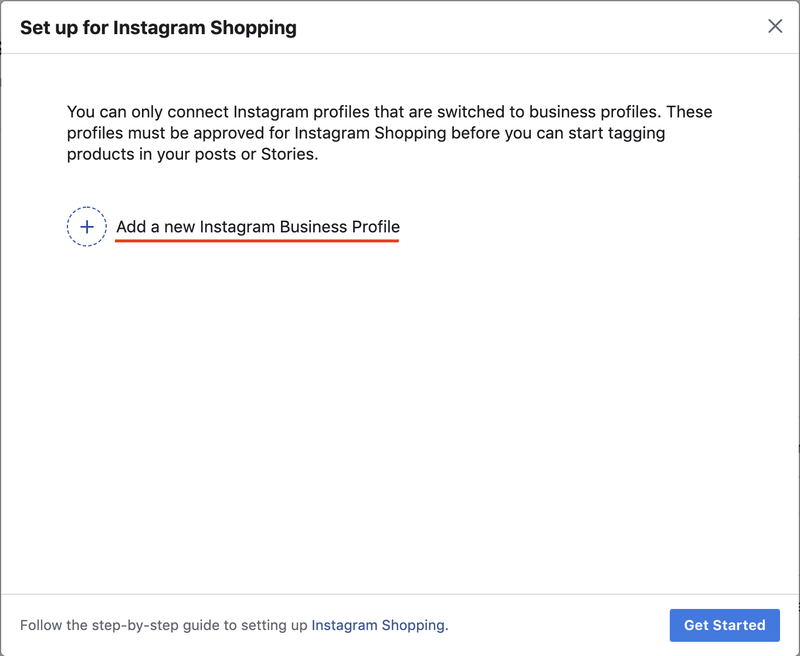Select the plus sign beside Add profile

(87, 227)
